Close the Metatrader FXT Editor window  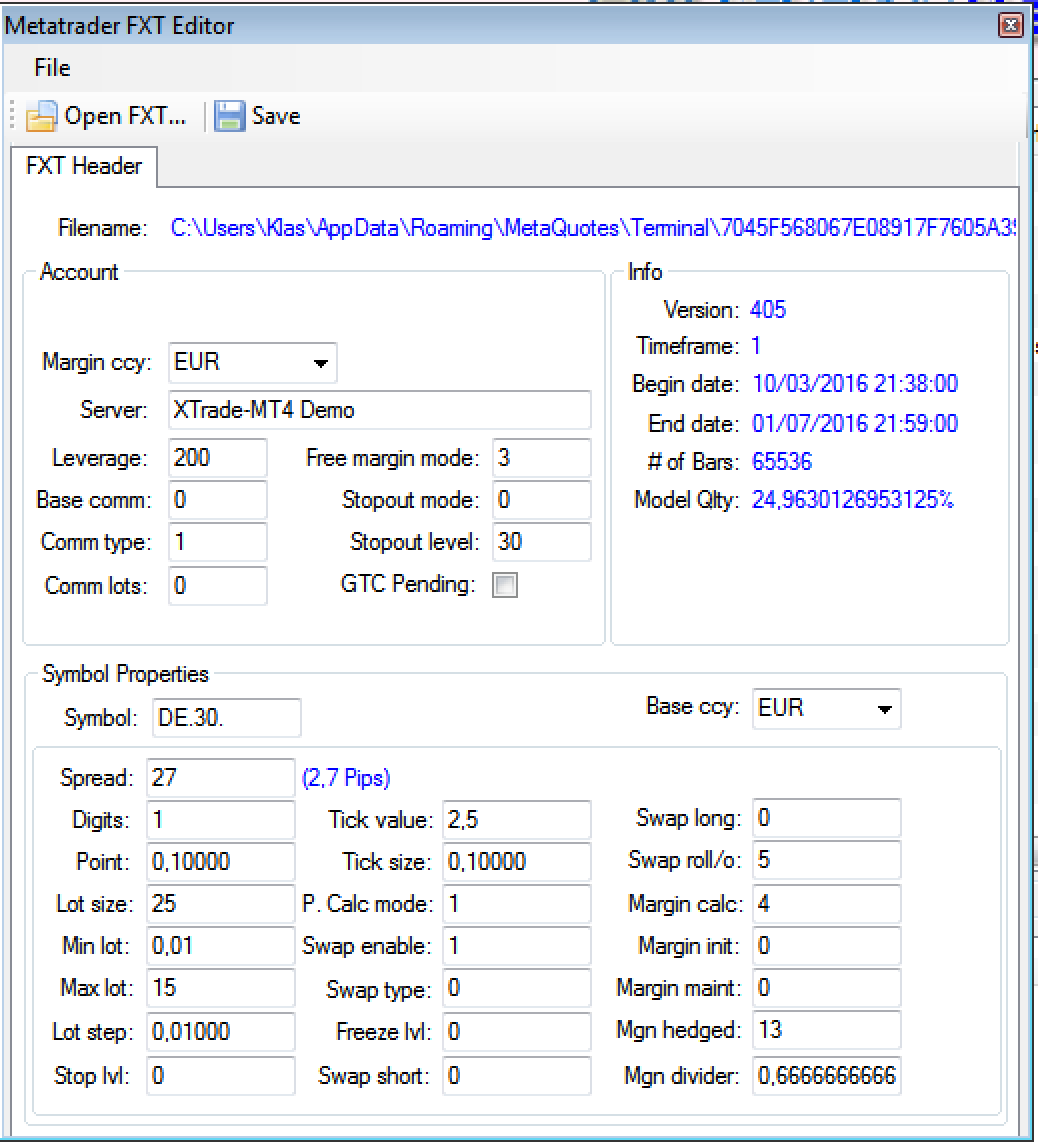(x=1010, y=26)
